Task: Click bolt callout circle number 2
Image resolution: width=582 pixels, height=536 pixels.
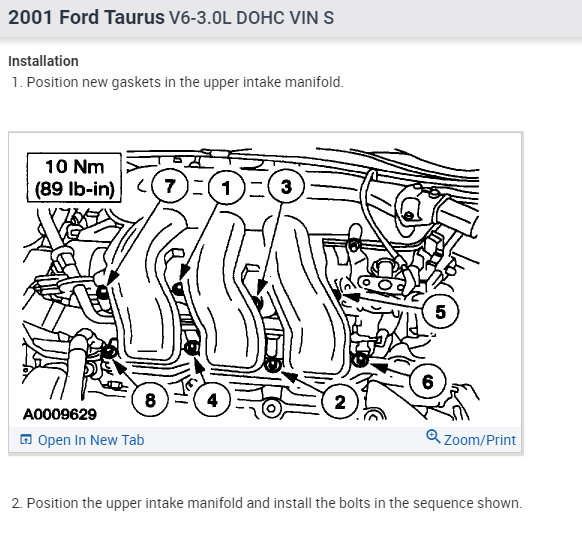Action: tap(340, 401)
